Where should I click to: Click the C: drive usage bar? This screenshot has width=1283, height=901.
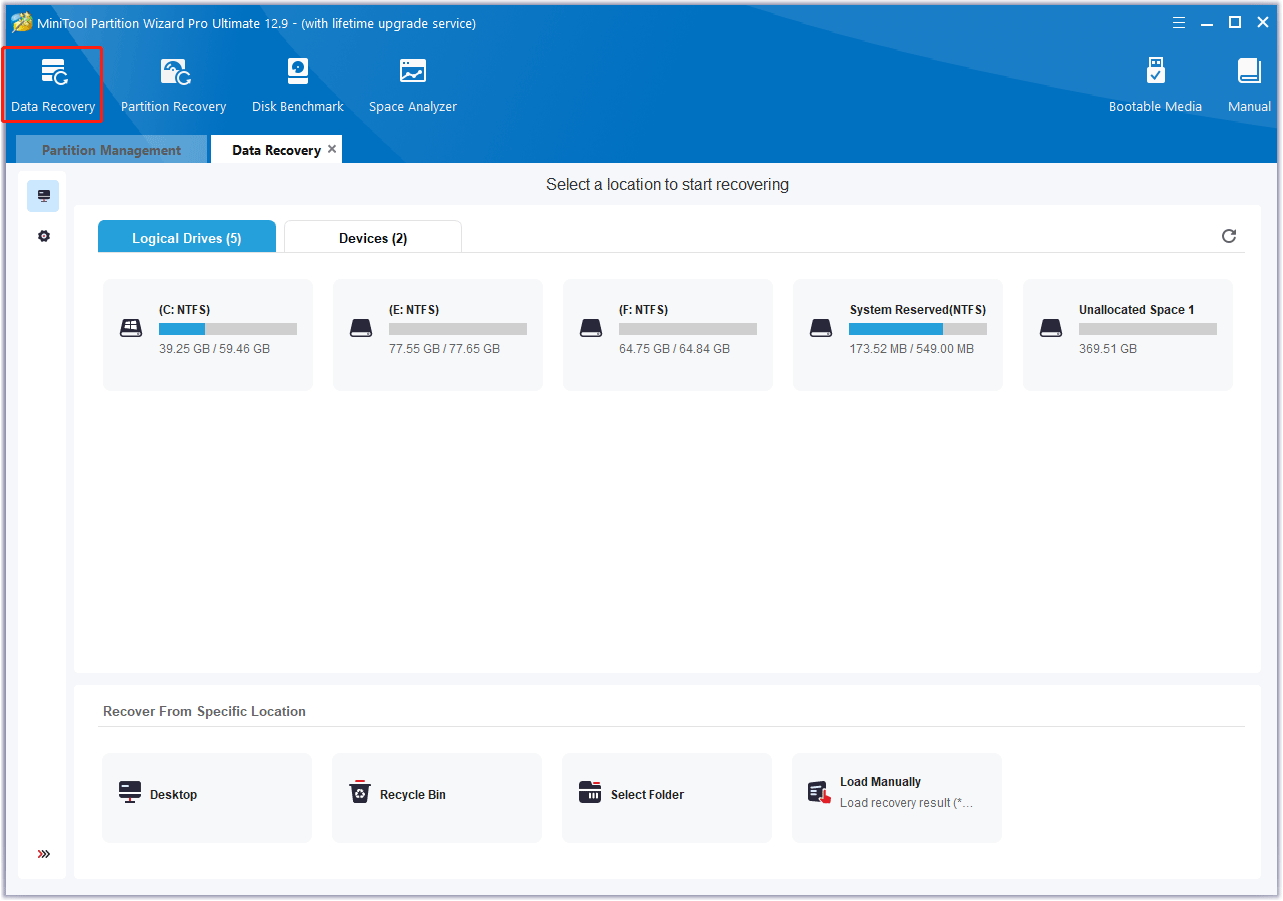pyautogui.click(x=227, y=328)
